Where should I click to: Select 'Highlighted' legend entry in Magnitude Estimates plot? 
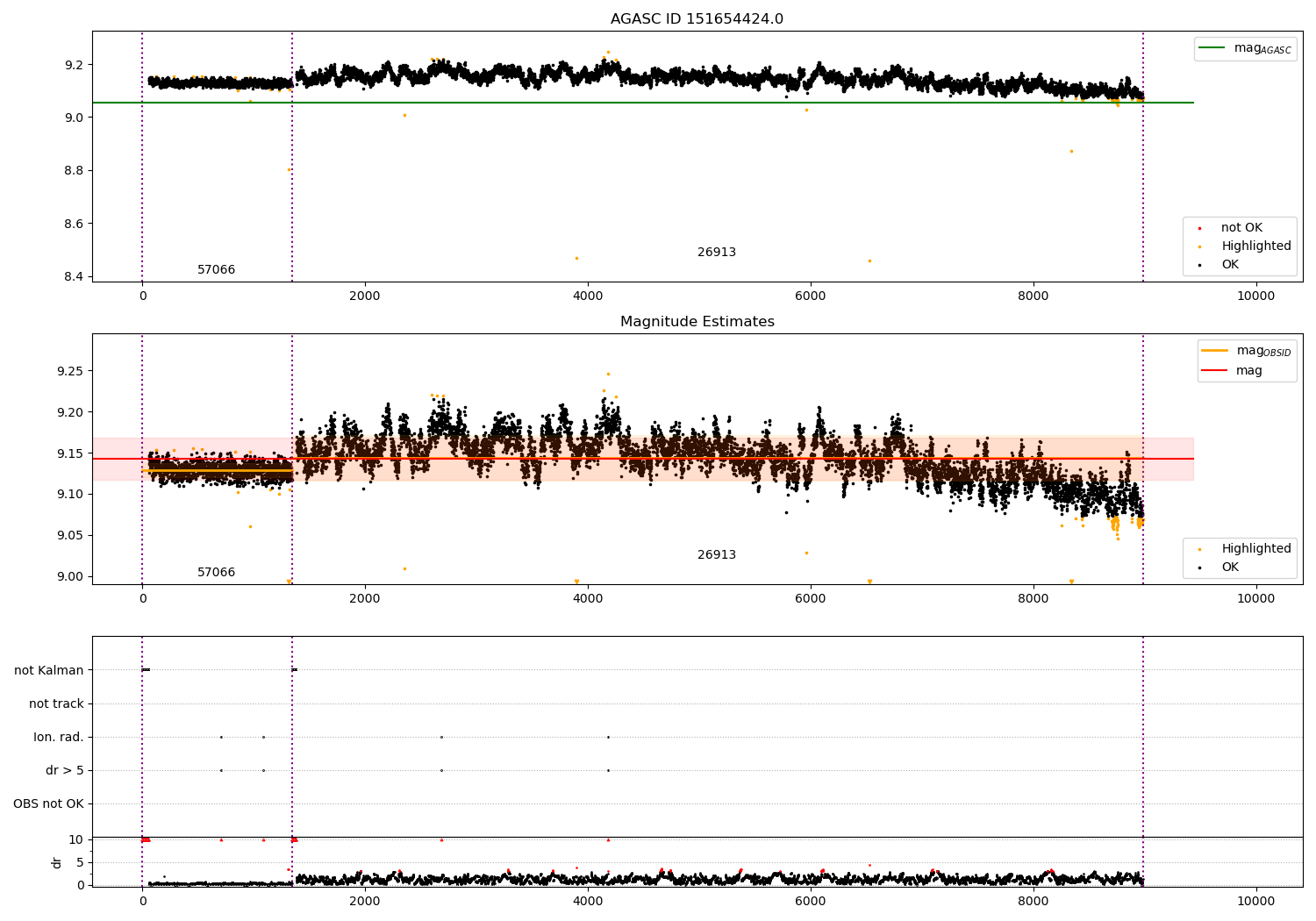click(1256, 549)
